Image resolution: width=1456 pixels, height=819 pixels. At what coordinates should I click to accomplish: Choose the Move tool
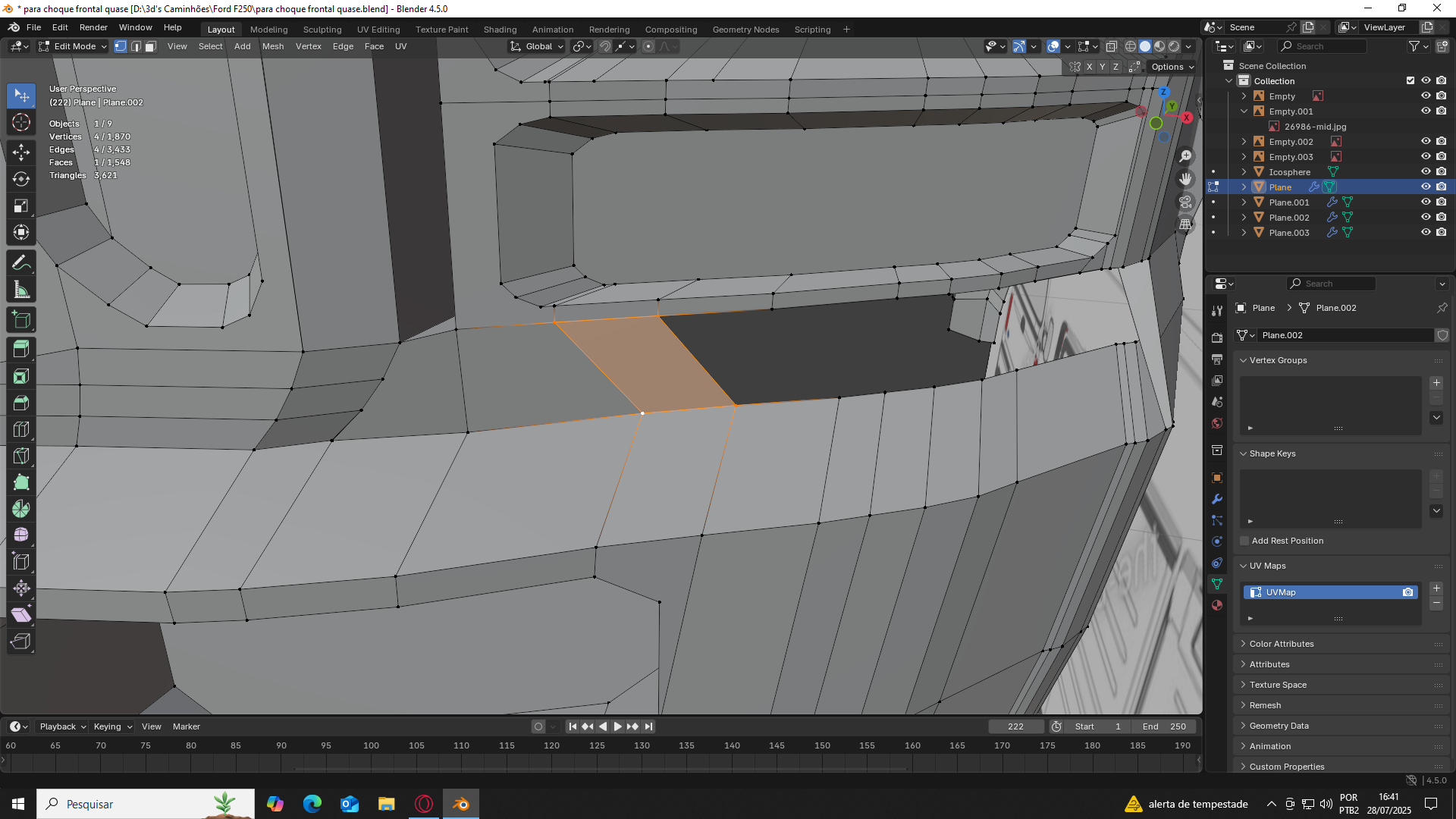pos(21,152)
